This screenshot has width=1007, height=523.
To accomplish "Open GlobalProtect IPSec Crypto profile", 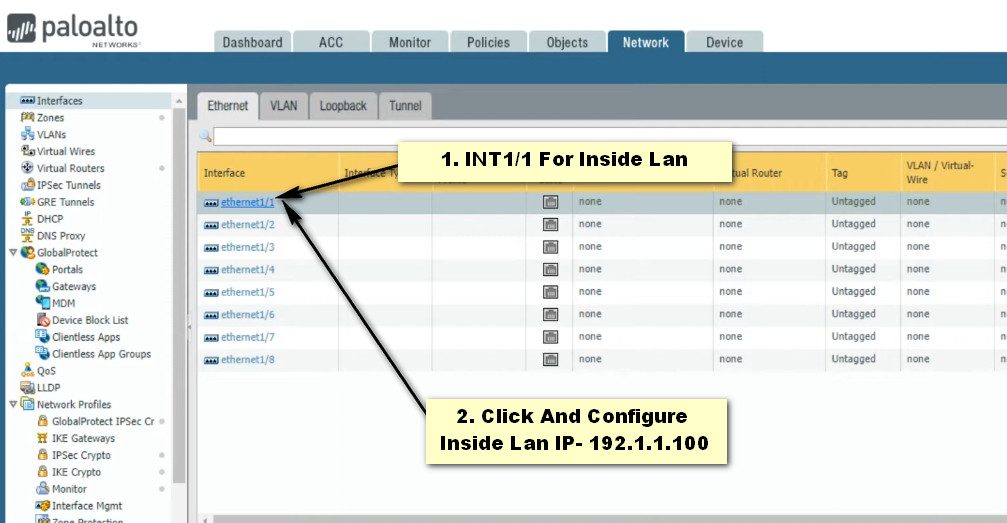I will click(x=102, y=421).
